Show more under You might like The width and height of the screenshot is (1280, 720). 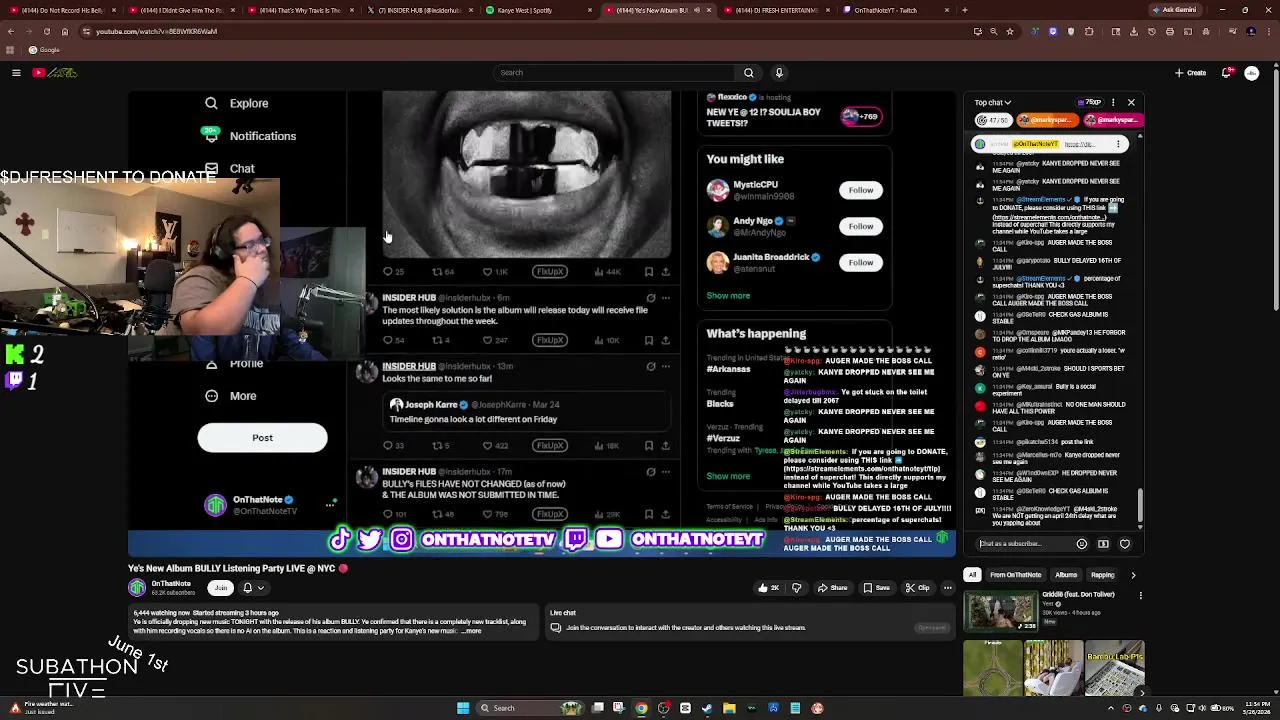click(x=728, y=296)
